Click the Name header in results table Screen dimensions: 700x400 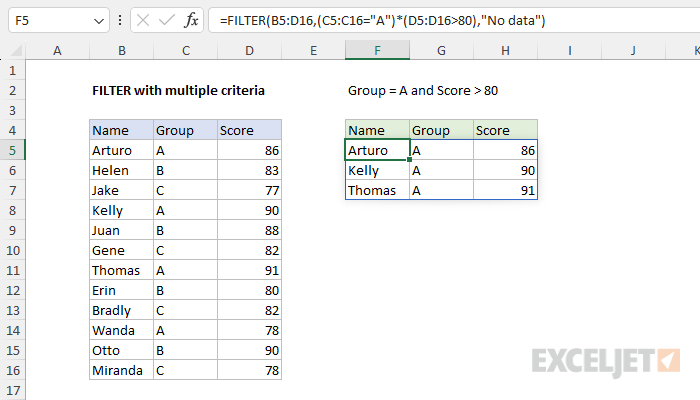tap(377, 130)
